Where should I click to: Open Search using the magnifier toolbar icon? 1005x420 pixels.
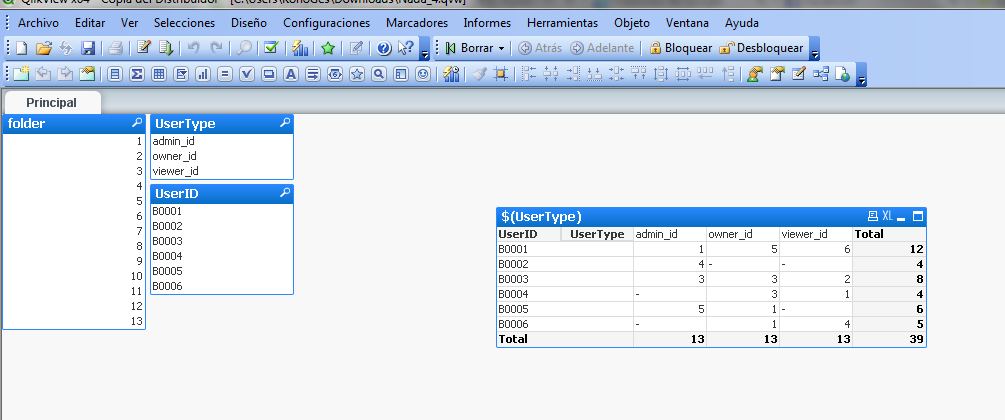coord(244,48)
